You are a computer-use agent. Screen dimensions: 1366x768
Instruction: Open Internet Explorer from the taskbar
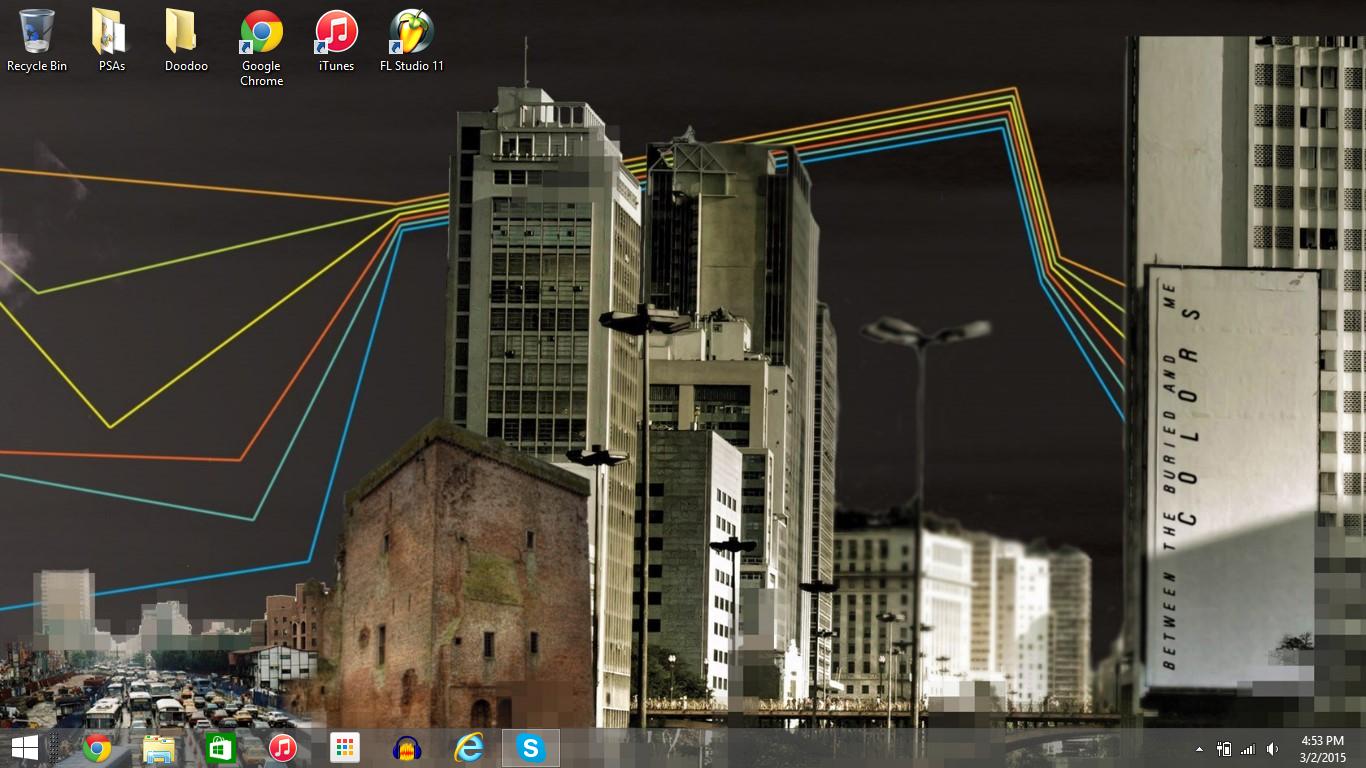pos(468,748)
